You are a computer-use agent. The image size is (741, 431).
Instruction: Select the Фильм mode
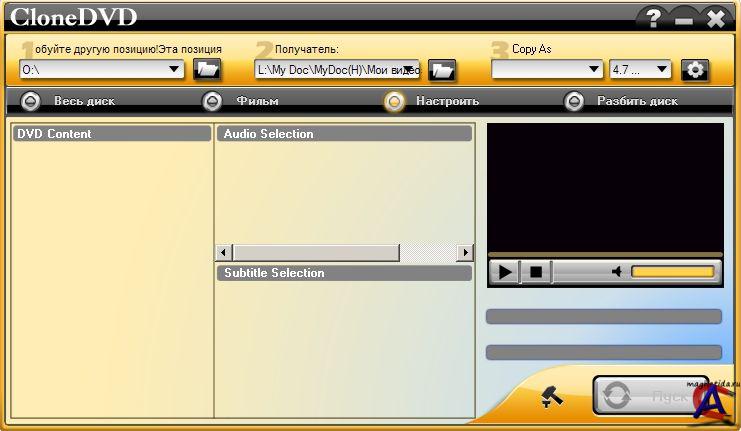tap(212, 100)
